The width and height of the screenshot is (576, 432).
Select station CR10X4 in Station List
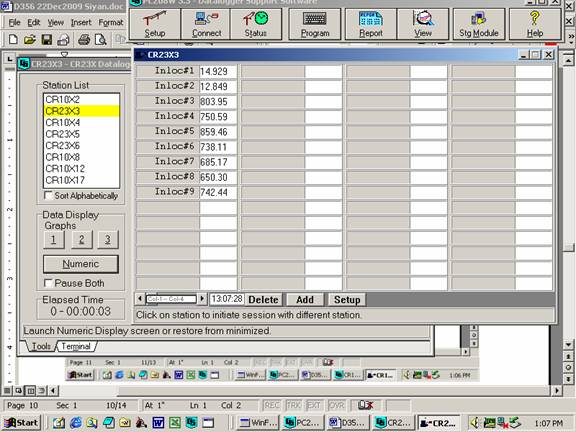(81, 122)
